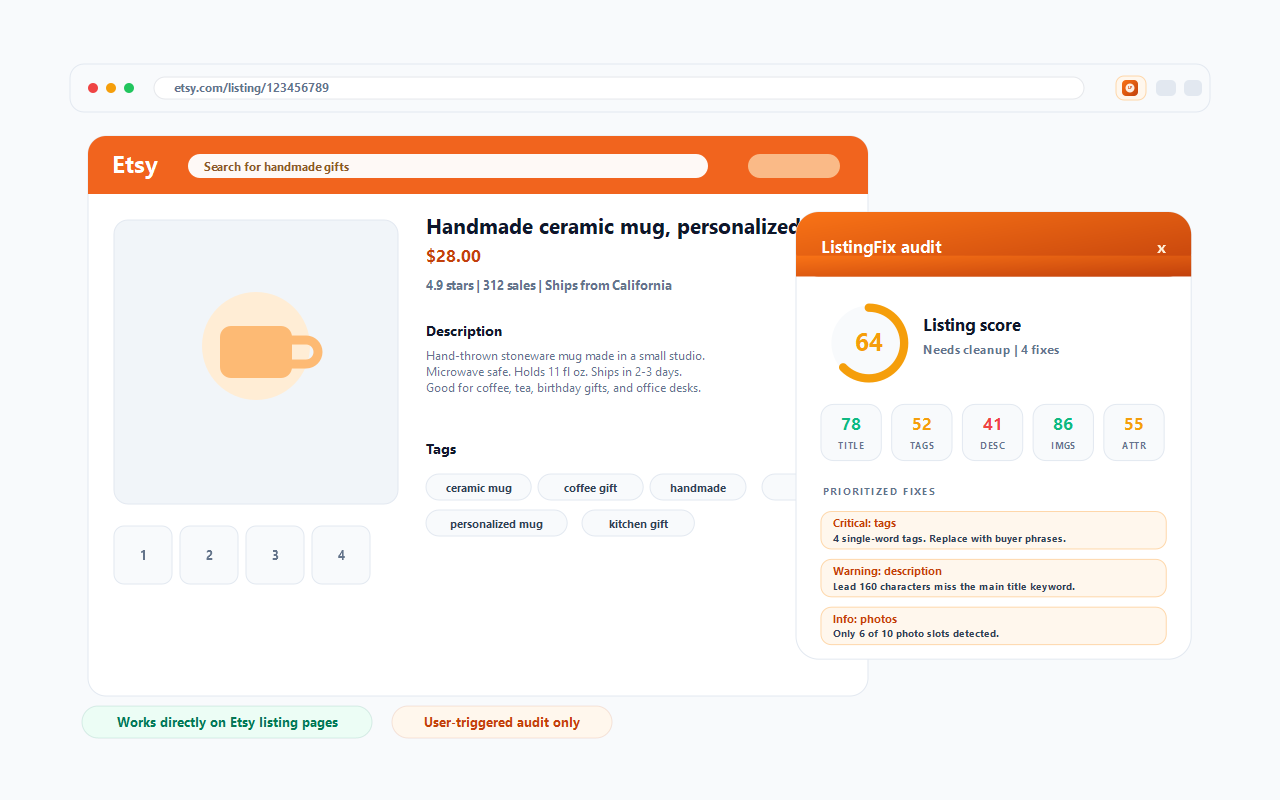Focus the Search for handmade gifts field
The image size is (1280, 800).
pyautogui.click(x=448, y=166)
